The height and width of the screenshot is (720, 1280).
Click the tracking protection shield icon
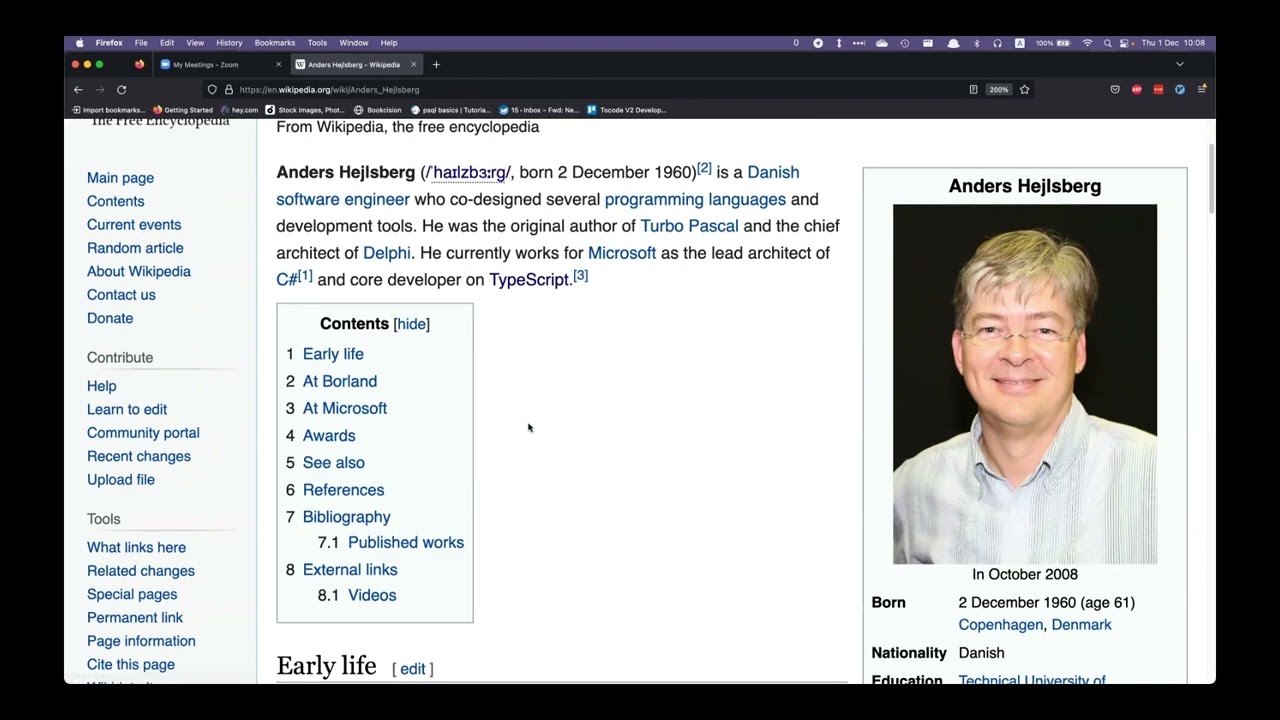212,90
